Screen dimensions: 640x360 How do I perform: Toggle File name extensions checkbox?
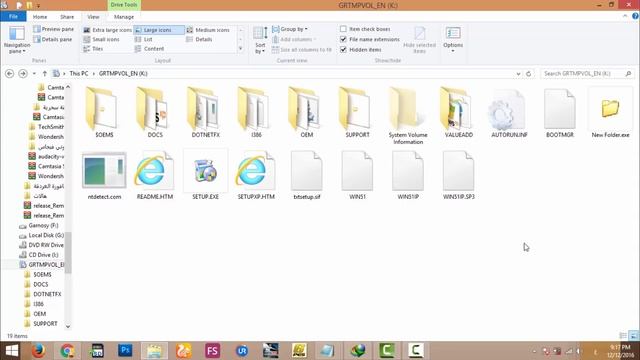[x=370, y=39]
